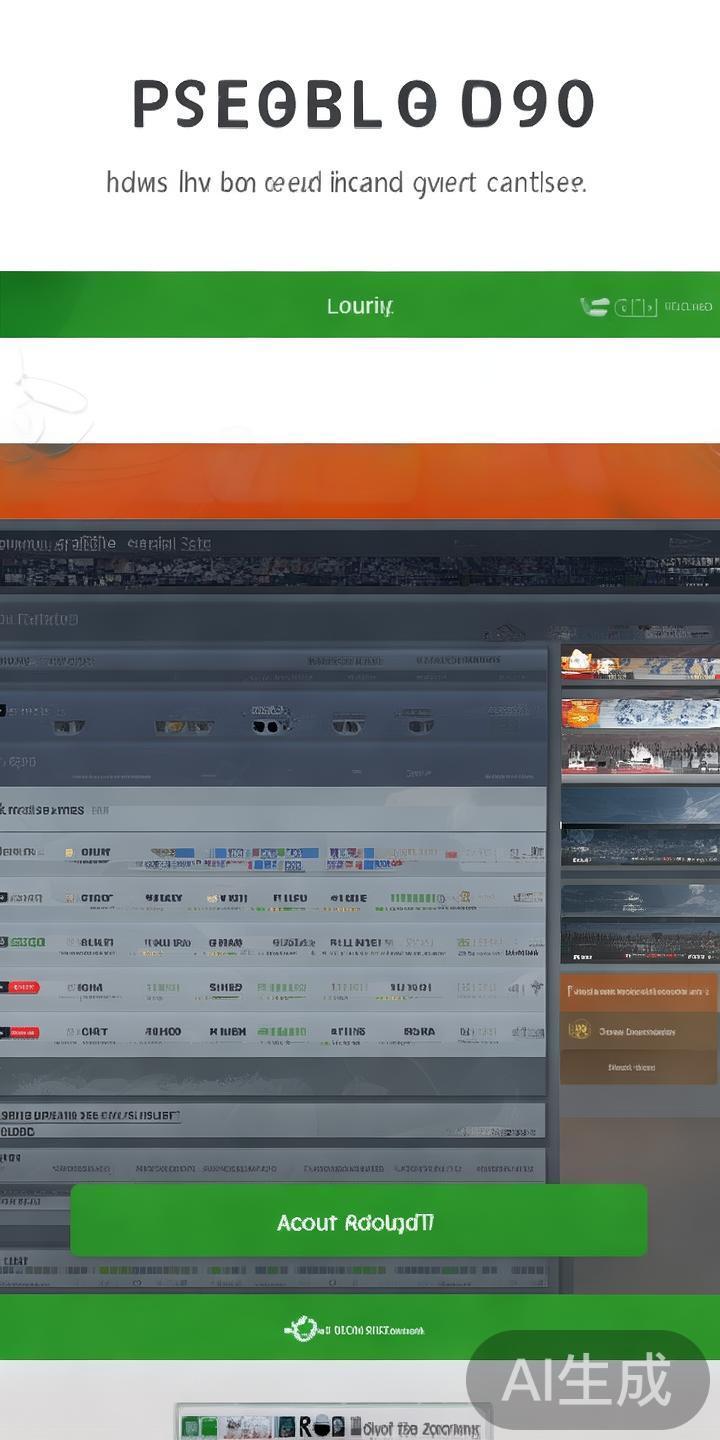Click the red badge in fourth table row
Screen dimensions: 720x1440
22,987
